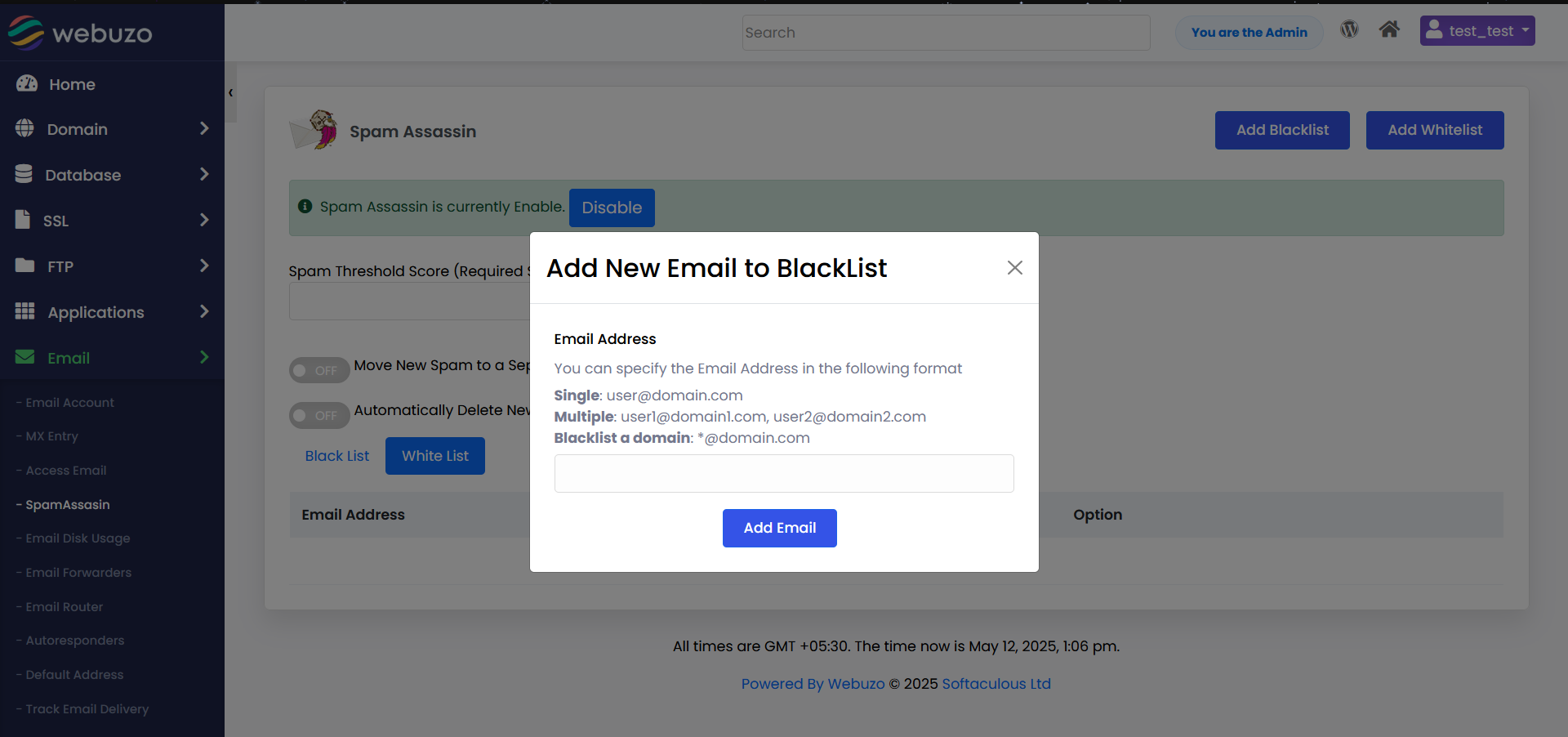Screen dimensions: 1568x737
Task: Close the Add New Email dialog
Action: 1015,268
